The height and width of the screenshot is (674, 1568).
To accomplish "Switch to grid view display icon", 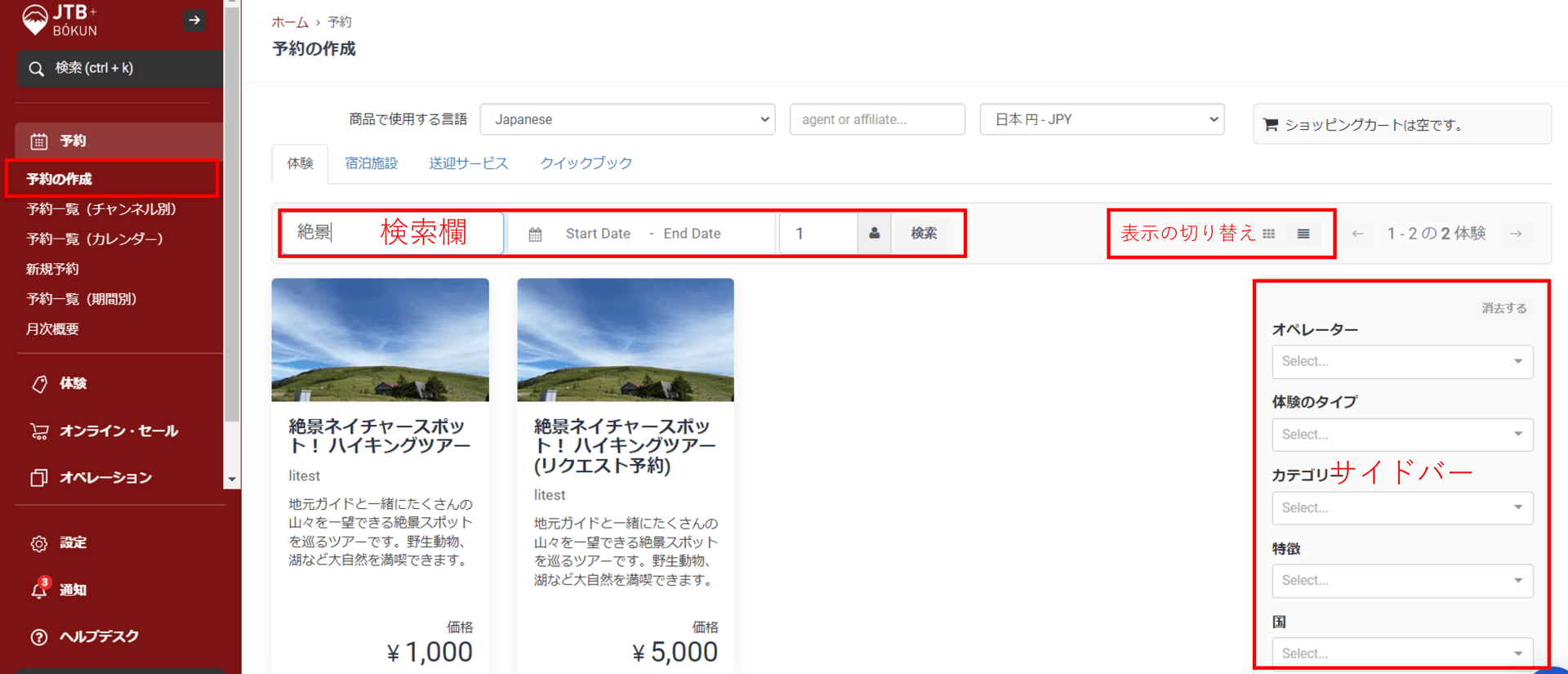I will (x=1268, y=234).
